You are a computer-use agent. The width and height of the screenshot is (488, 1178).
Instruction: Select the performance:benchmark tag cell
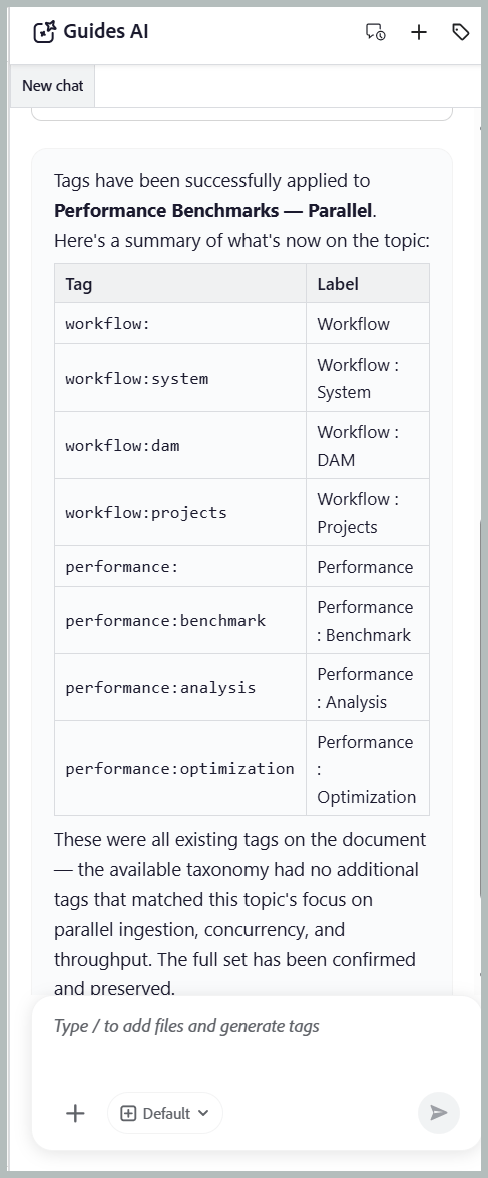pyautogui.click(x=180, y=620)
